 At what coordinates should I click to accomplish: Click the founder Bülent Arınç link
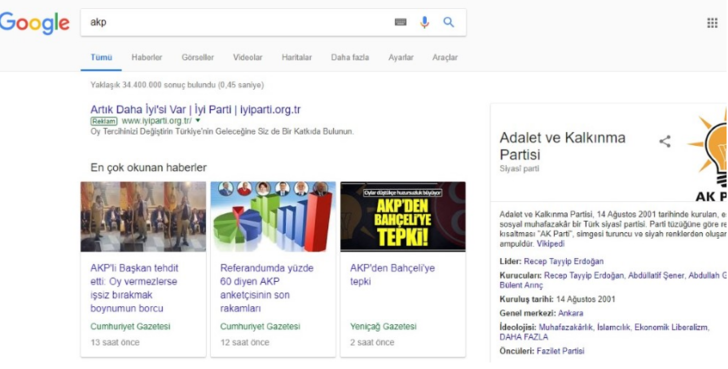point(521,285)
